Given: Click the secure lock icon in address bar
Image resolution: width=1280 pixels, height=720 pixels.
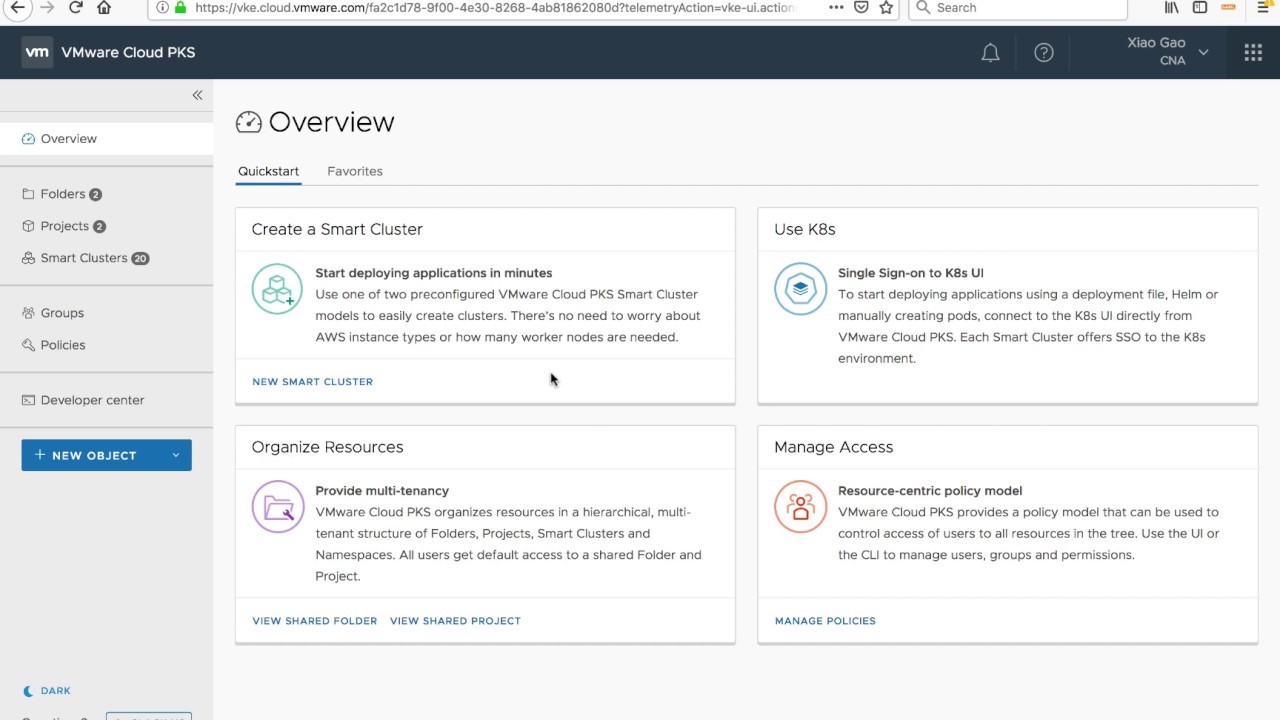Looking at the screenshot, I should tap(180, 7).
